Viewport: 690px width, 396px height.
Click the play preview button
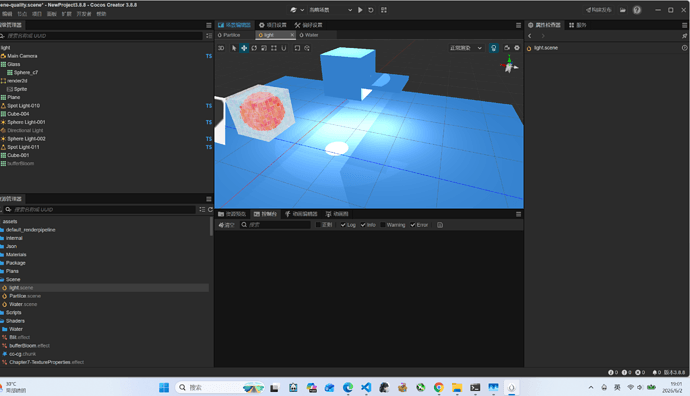click(360, 10)
